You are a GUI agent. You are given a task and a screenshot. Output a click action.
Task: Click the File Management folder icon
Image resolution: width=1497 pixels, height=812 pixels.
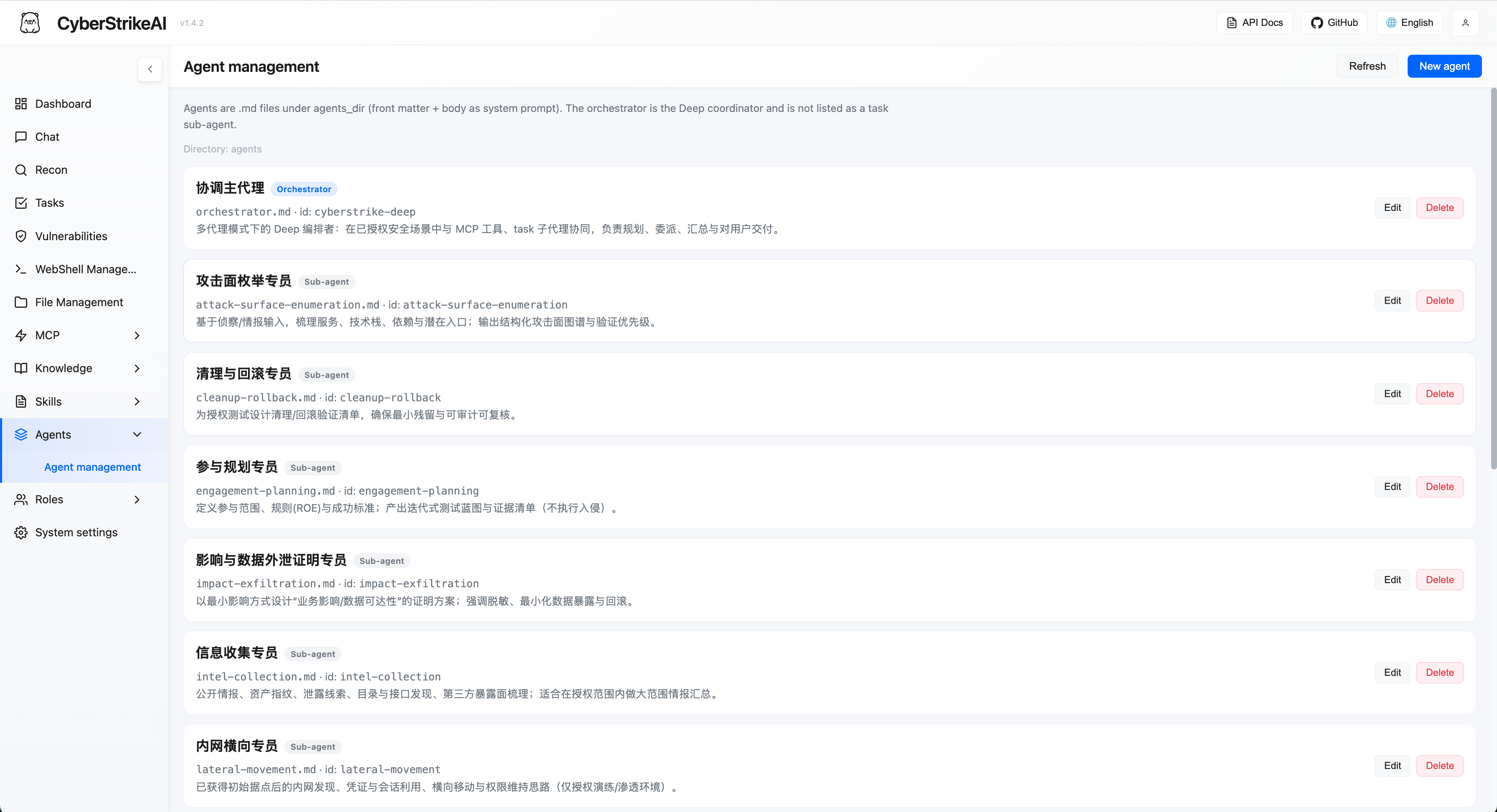point(21,302)
